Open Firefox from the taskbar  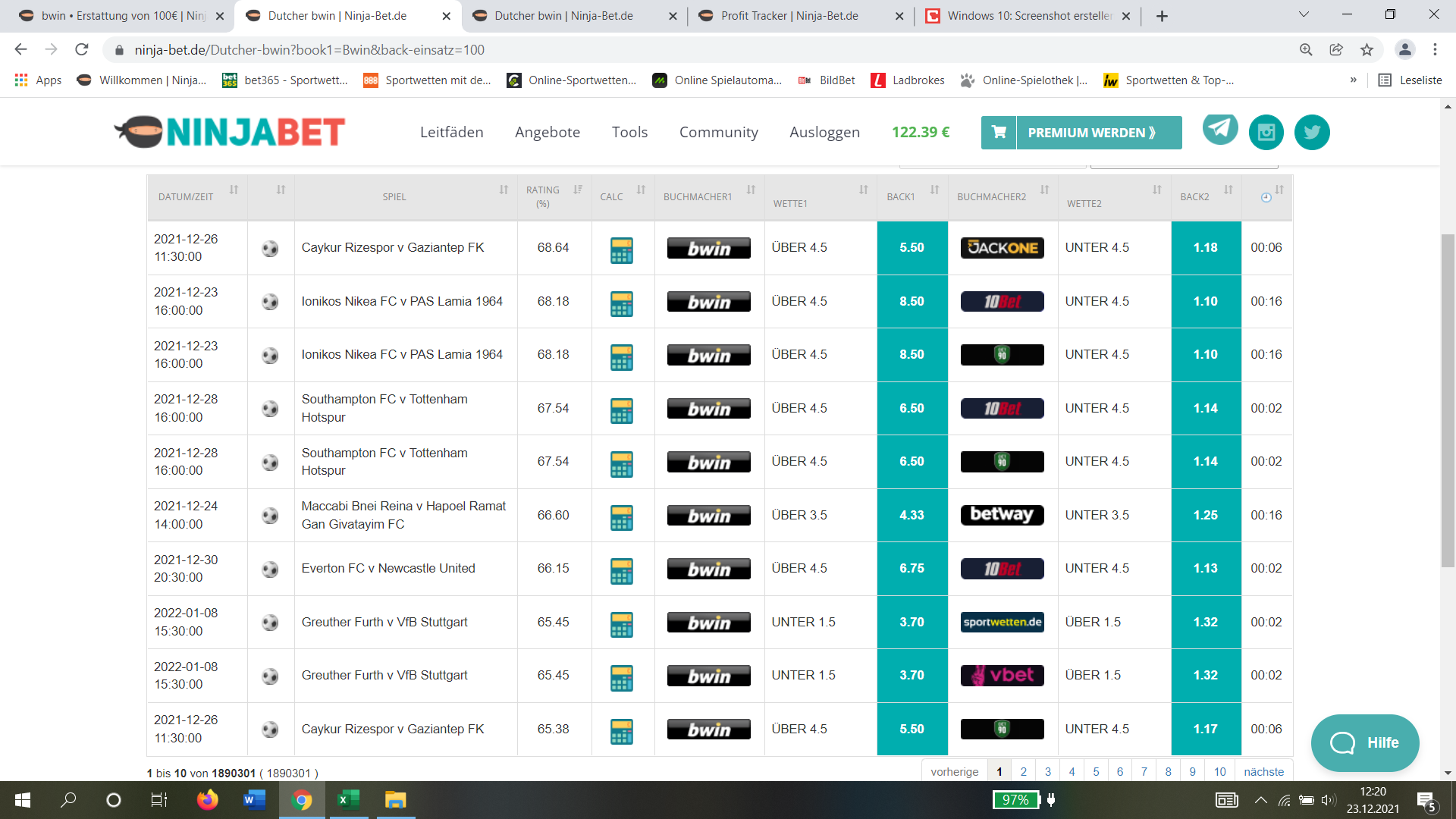[x=207, y=799]
